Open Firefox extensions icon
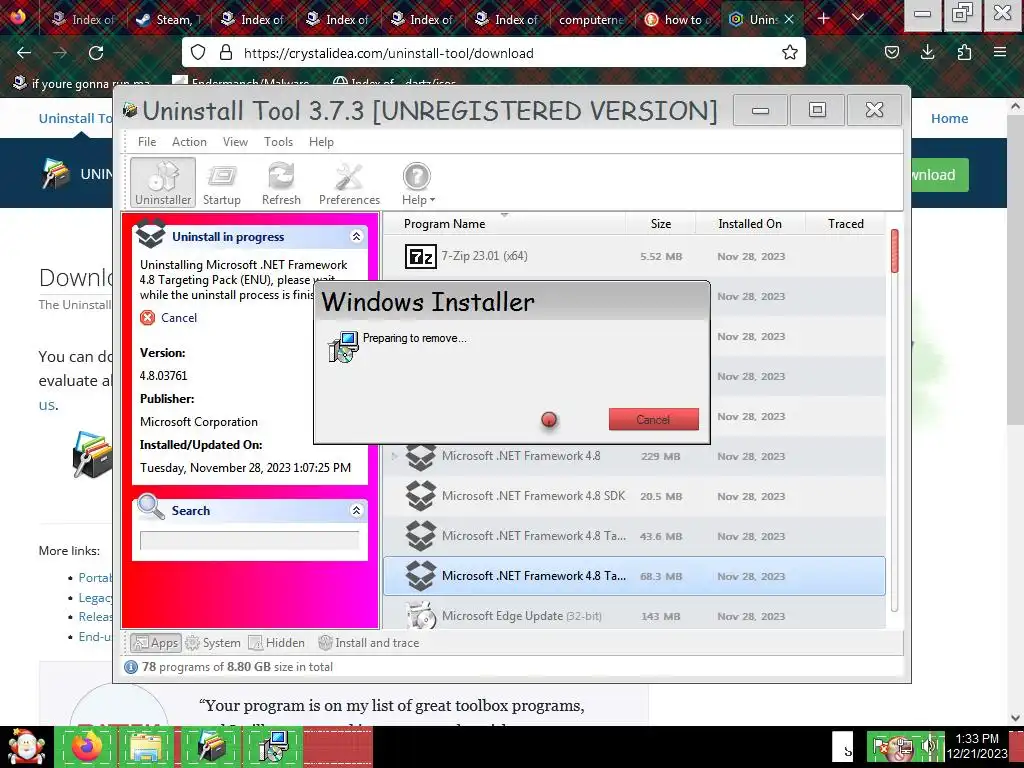The width and height of the screenshot is (1024, 768). [964, 52]
